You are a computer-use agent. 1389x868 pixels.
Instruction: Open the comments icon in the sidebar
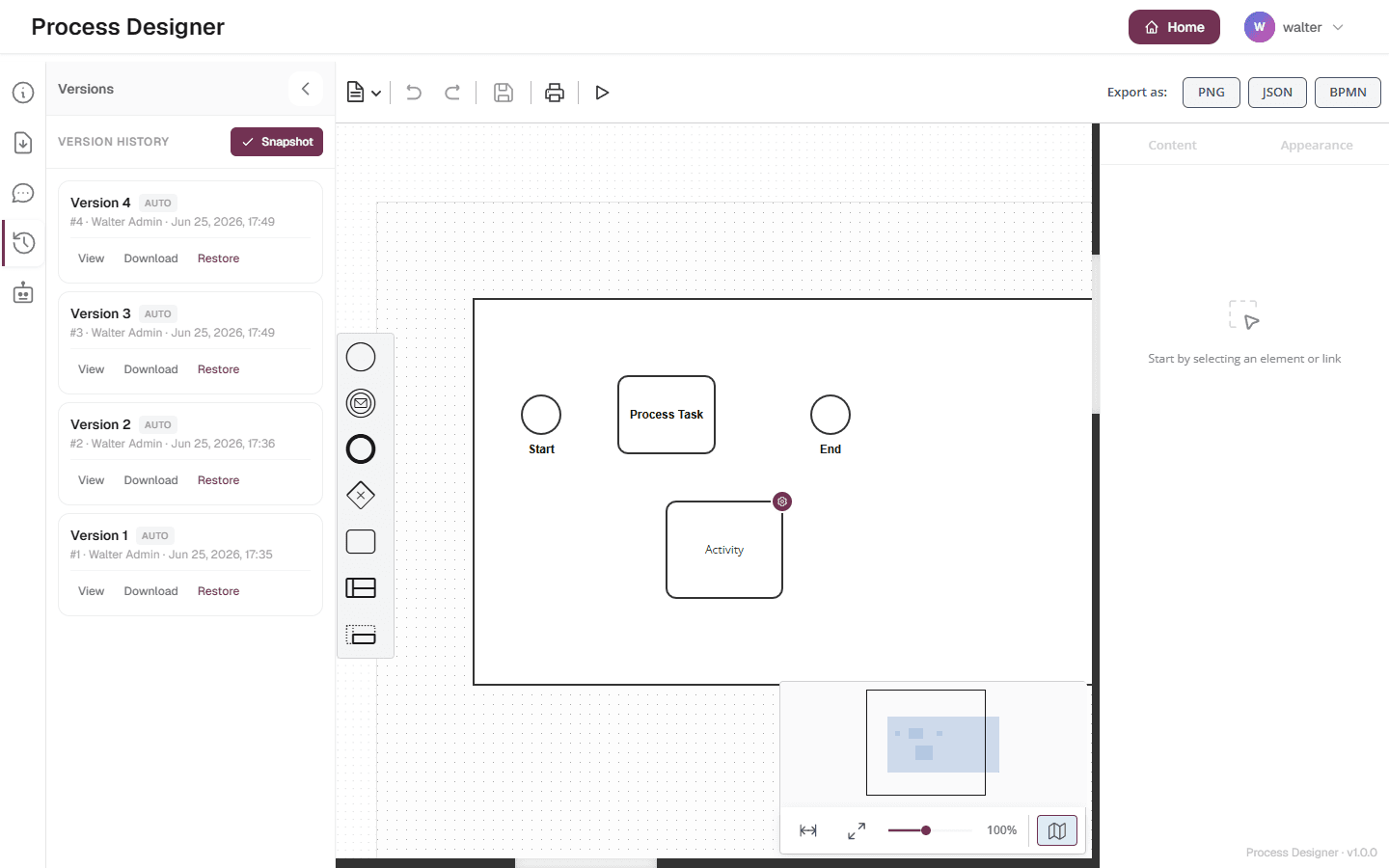(23, 193)
